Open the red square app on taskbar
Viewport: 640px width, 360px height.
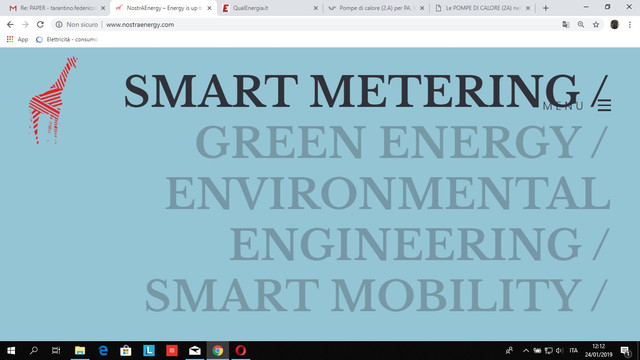tap(172, 351)
